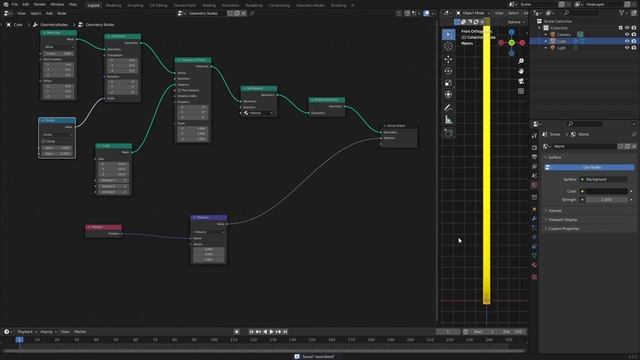Click the viewport zoom magnifier icon
This screenshot has height=360, width=640.
click(x=521, y=61)
